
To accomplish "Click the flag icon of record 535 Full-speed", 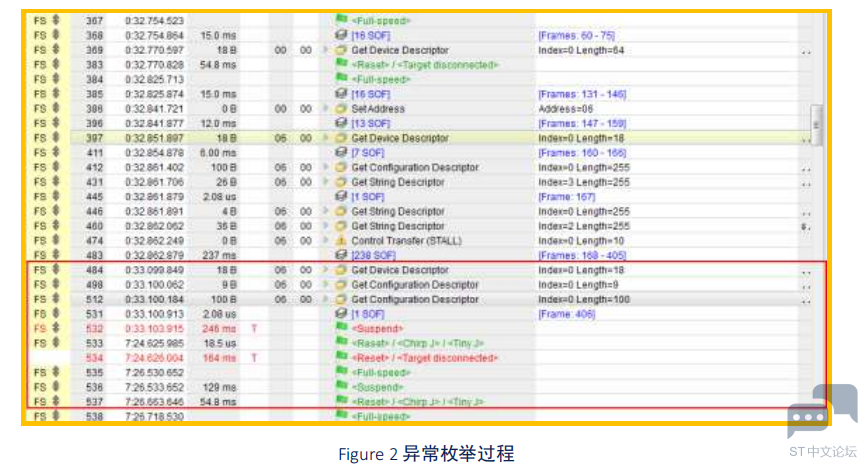I will pyautogui.click(x=341, y=372).
